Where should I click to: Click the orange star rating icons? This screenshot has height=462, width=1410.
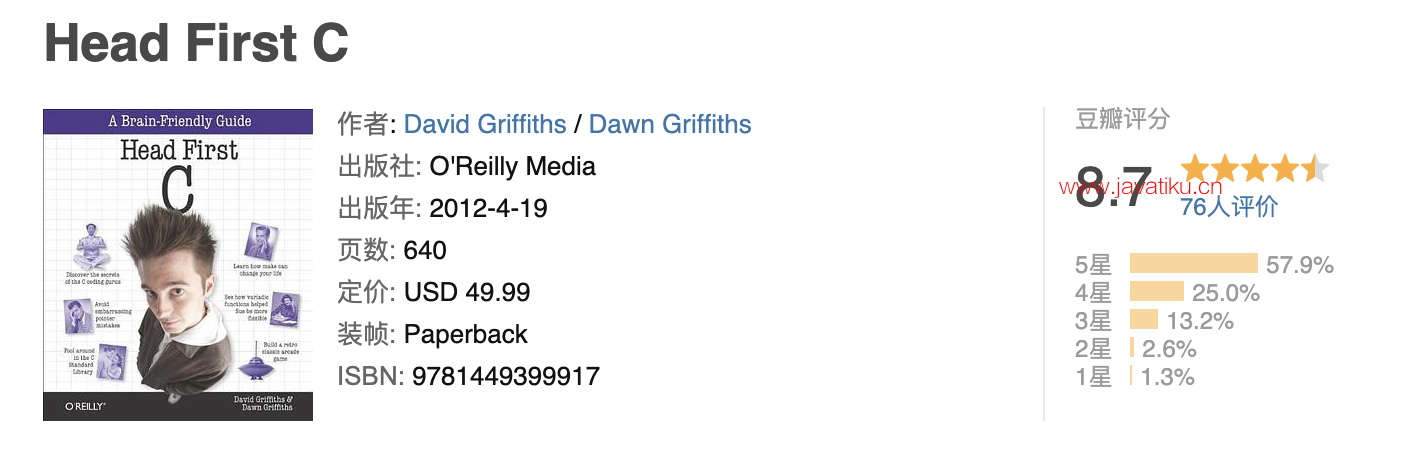[1254, 168]
